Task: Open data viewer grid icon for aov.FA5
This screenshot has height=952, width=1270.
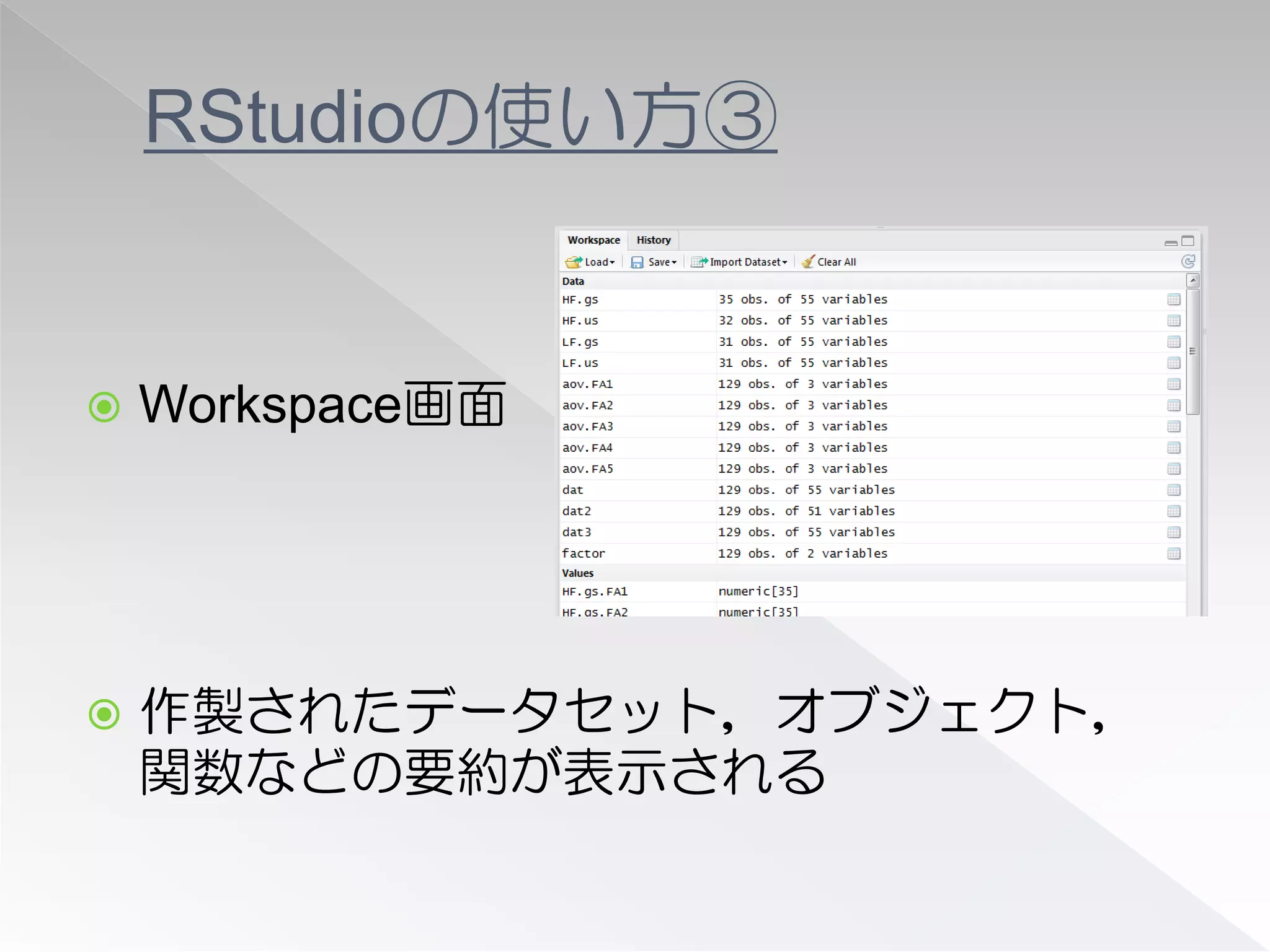Action: tap(1173, 469)
